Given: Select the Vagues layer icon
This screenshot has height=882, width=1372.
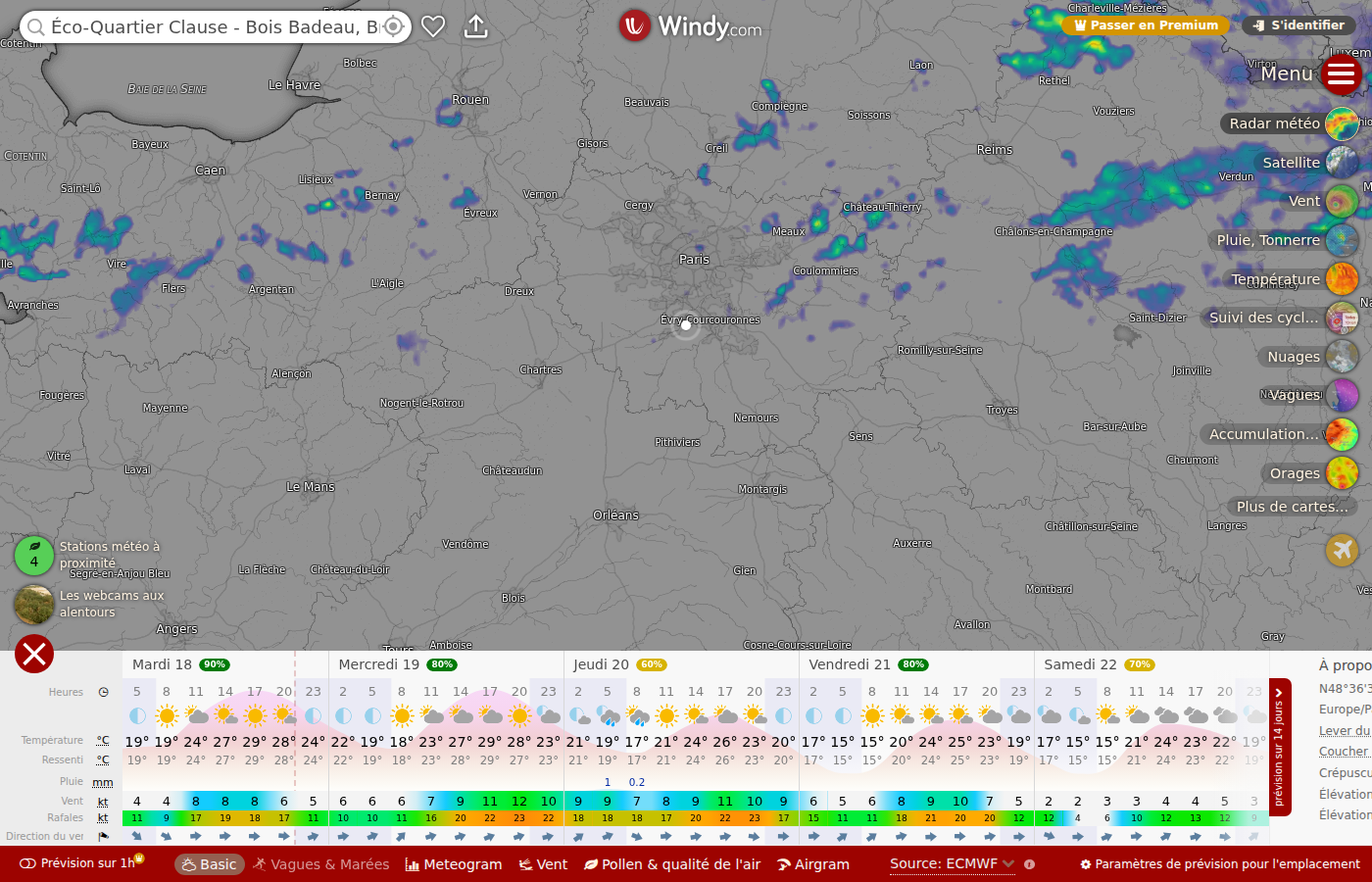Looking at the screenshot, I should (1342, 395).
